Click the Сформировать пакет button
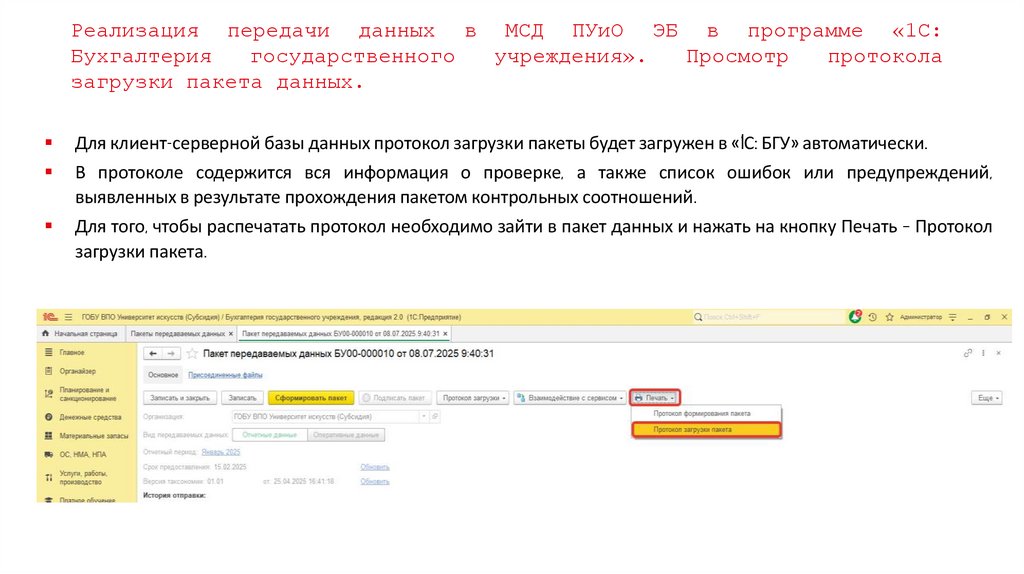This screenshot has height=574, width=1024. point(311,398)
